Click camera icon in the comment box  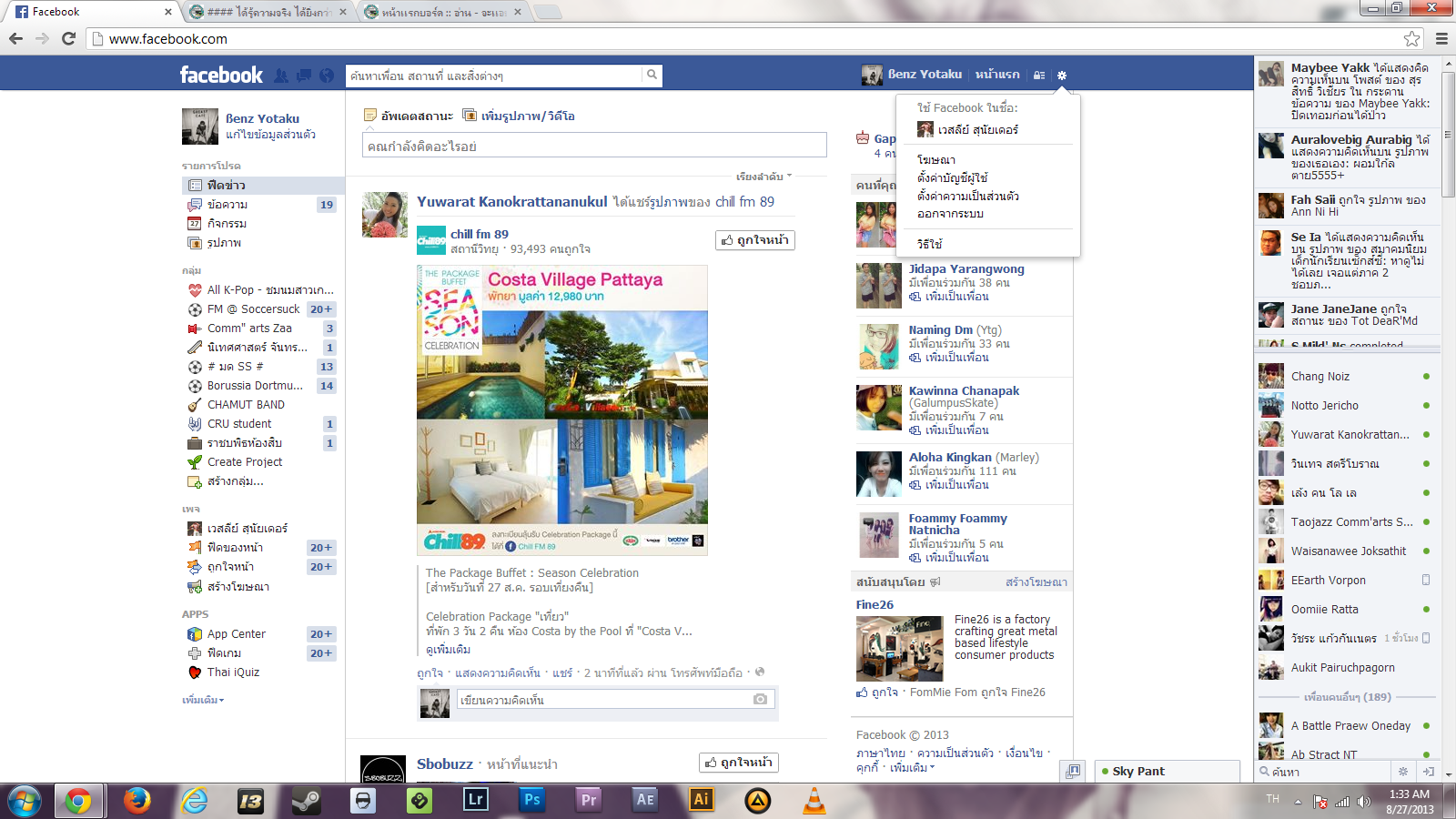point(760,699)
